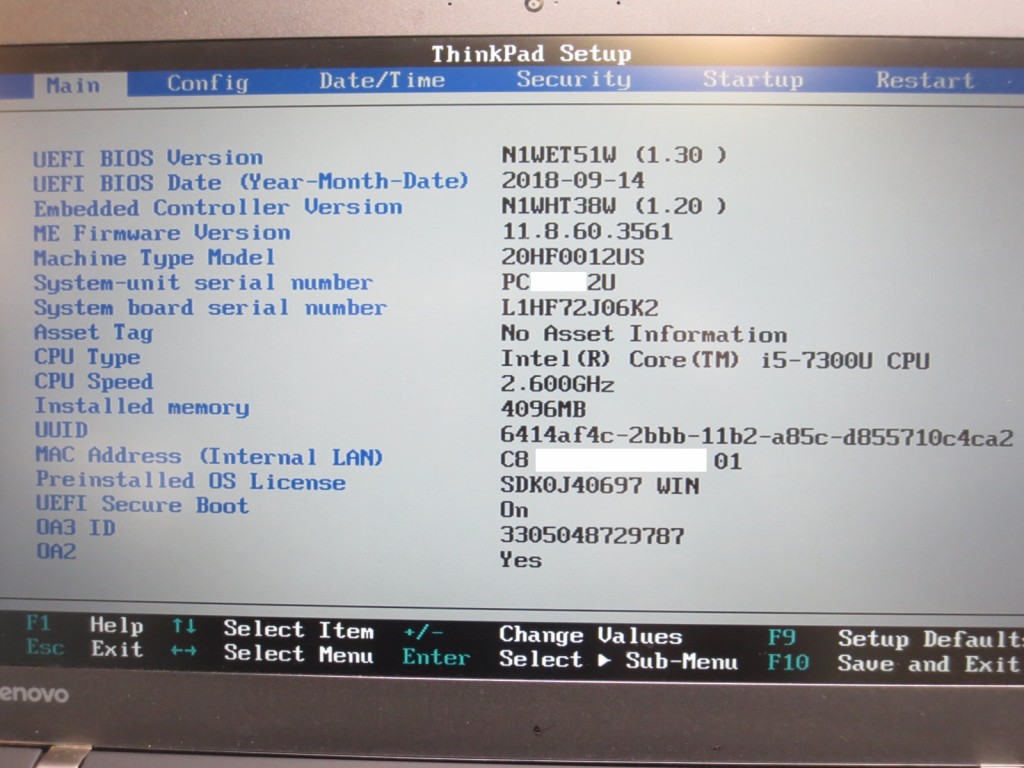Open the Restart tab
This screenshot has height=768, width=1024.
coord(925,80)
